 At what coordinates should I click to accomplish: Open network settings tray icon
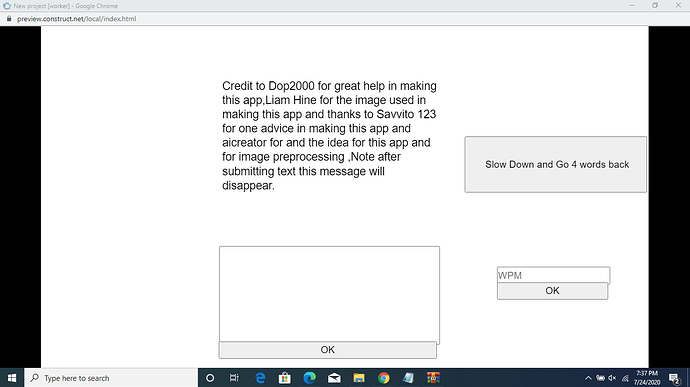click(x=625, y=378)
